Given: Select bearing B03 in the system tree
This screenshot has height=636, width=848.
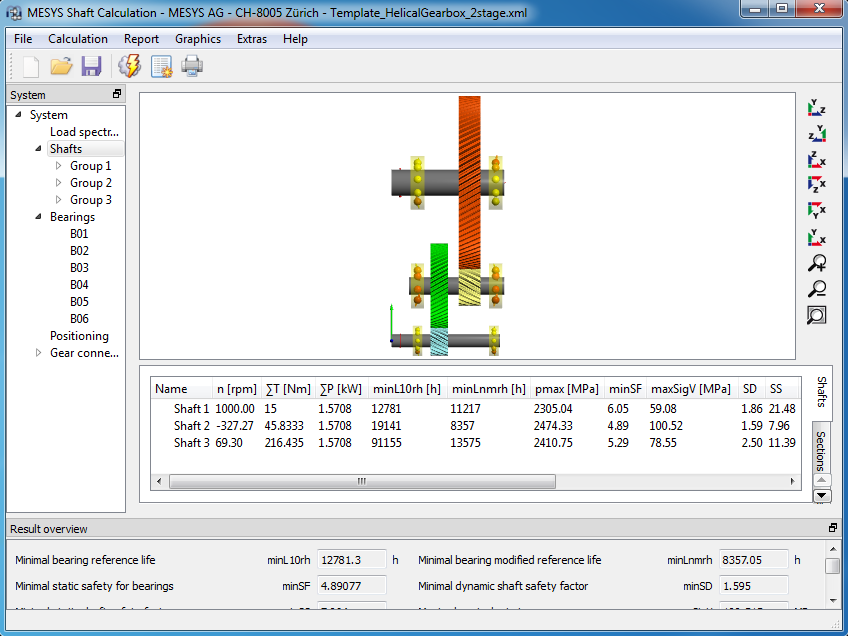Looking at the screenshot, I should (x=79, y=268).
